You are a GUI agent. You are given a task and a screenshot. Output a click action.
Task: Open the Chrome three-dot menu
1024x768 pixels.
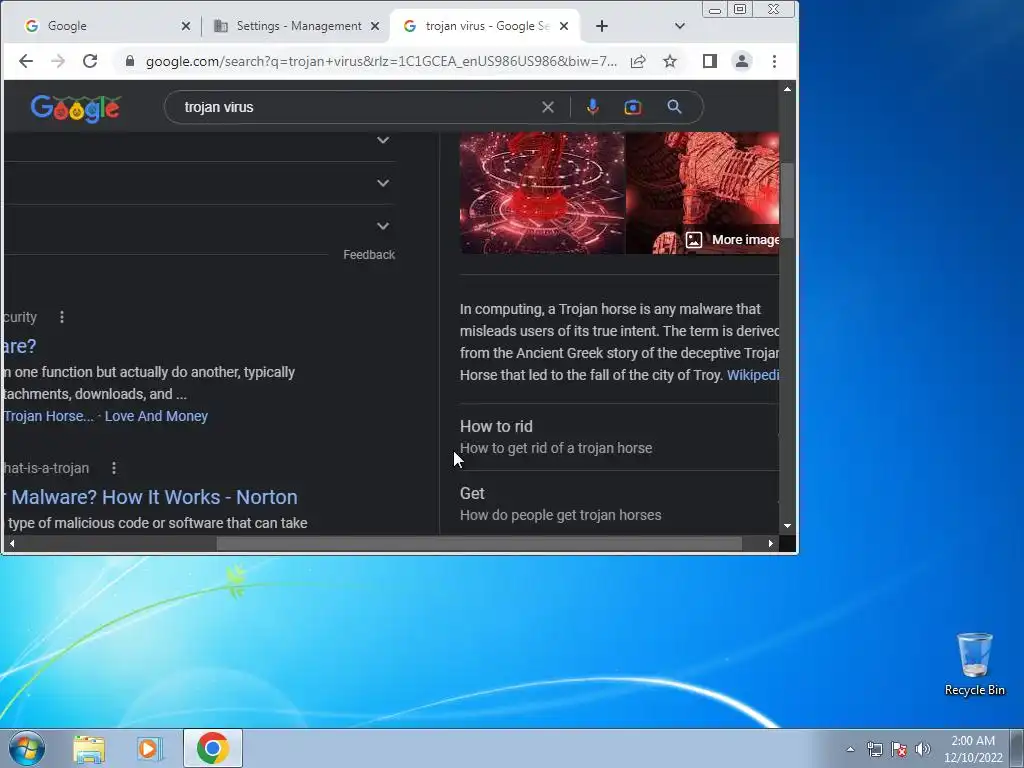[775, 61]
